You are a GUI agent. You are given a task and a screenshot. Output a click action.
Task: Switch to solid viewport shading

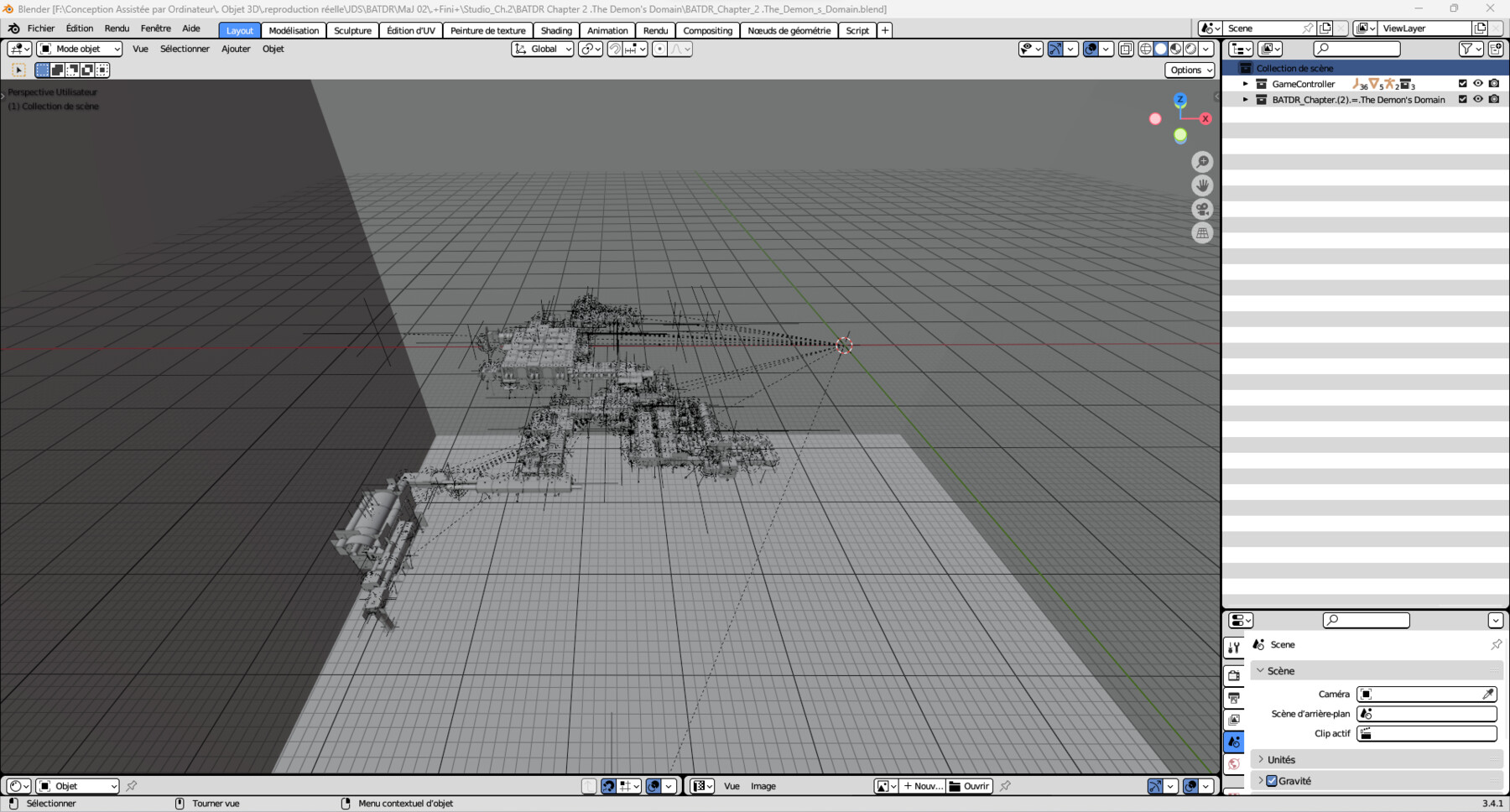click(x=1160, y=49)
